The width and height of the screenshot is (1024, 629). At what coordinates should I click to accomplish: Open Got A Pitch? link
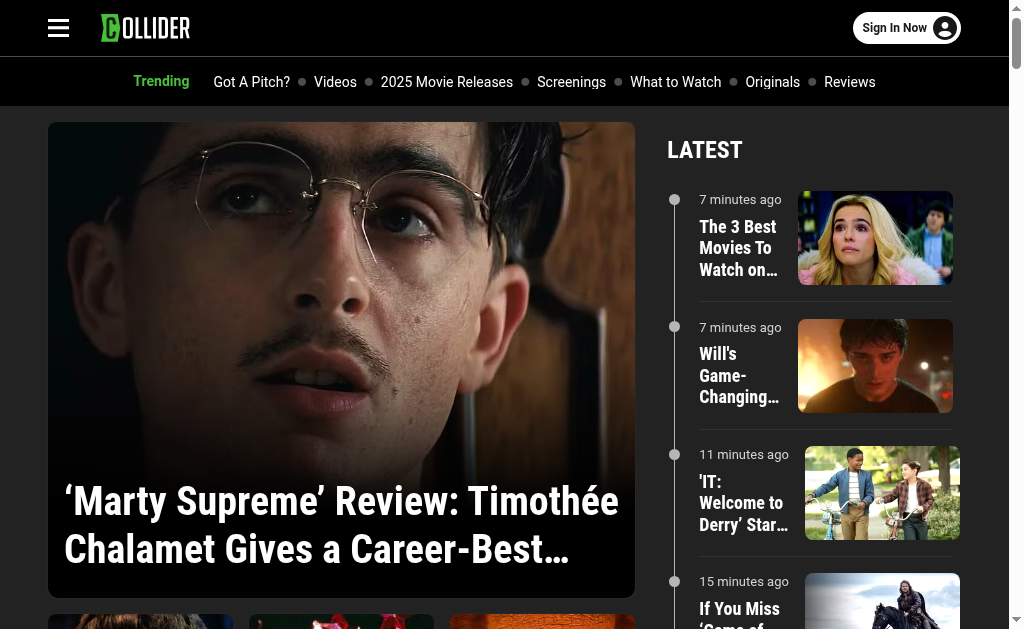pos(251,82)
